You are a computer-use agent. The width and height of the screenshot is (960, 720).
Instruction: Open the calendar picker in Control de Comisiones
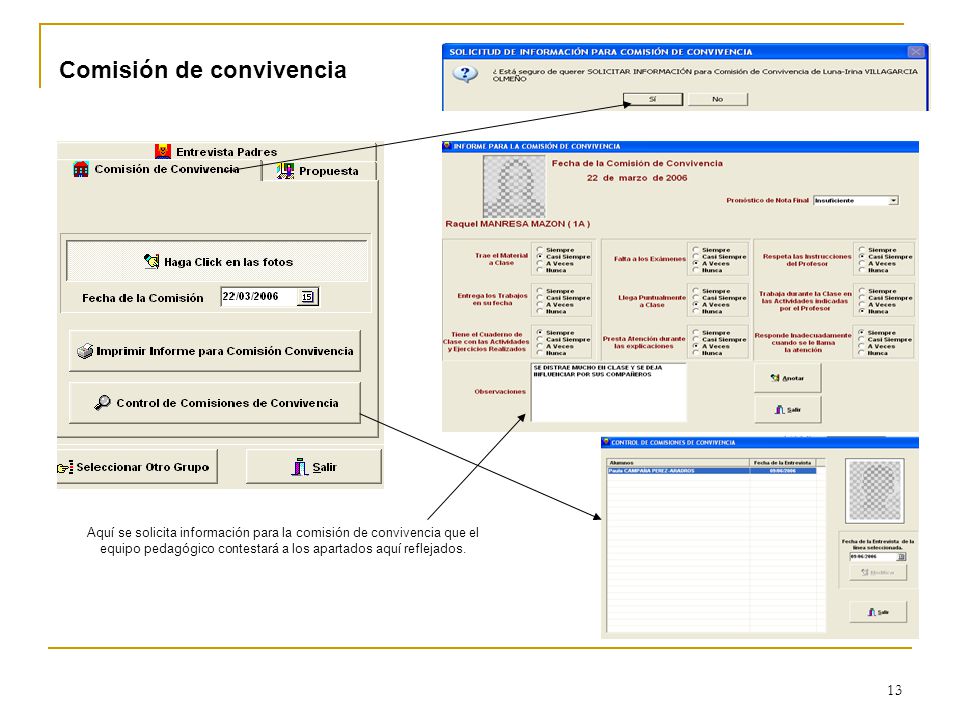901,557
